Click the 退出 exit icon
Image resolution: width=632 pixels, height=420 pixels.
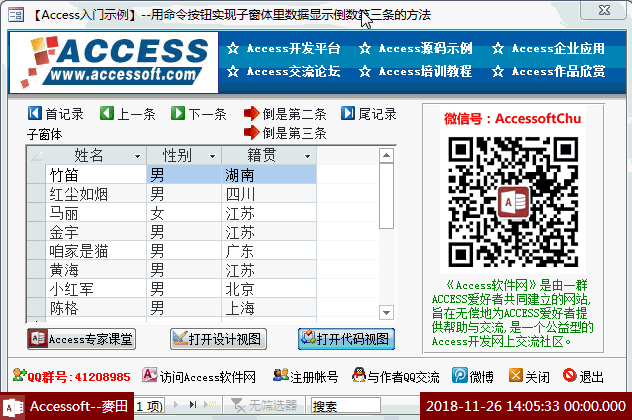(x=569, y=377)
